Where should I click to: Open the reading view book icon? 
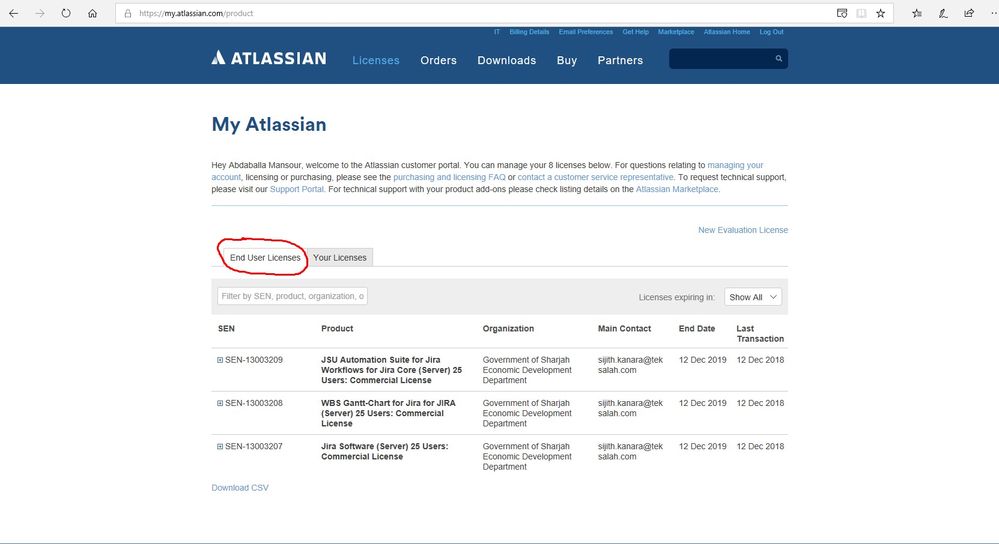[x=861, y=13]
